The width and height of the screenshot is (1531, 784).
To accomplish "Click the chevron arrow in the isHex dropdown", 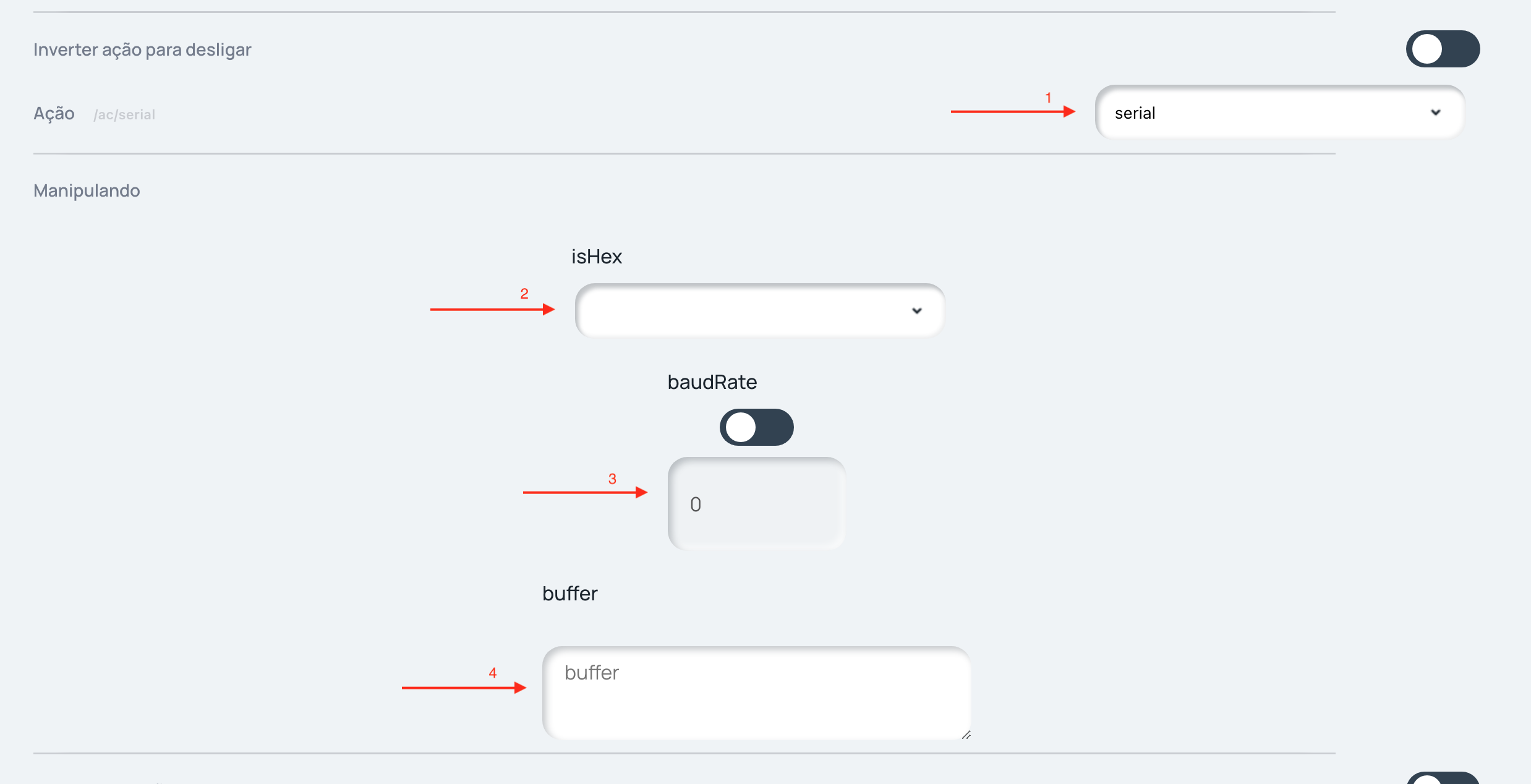I will tap(916, 310).
